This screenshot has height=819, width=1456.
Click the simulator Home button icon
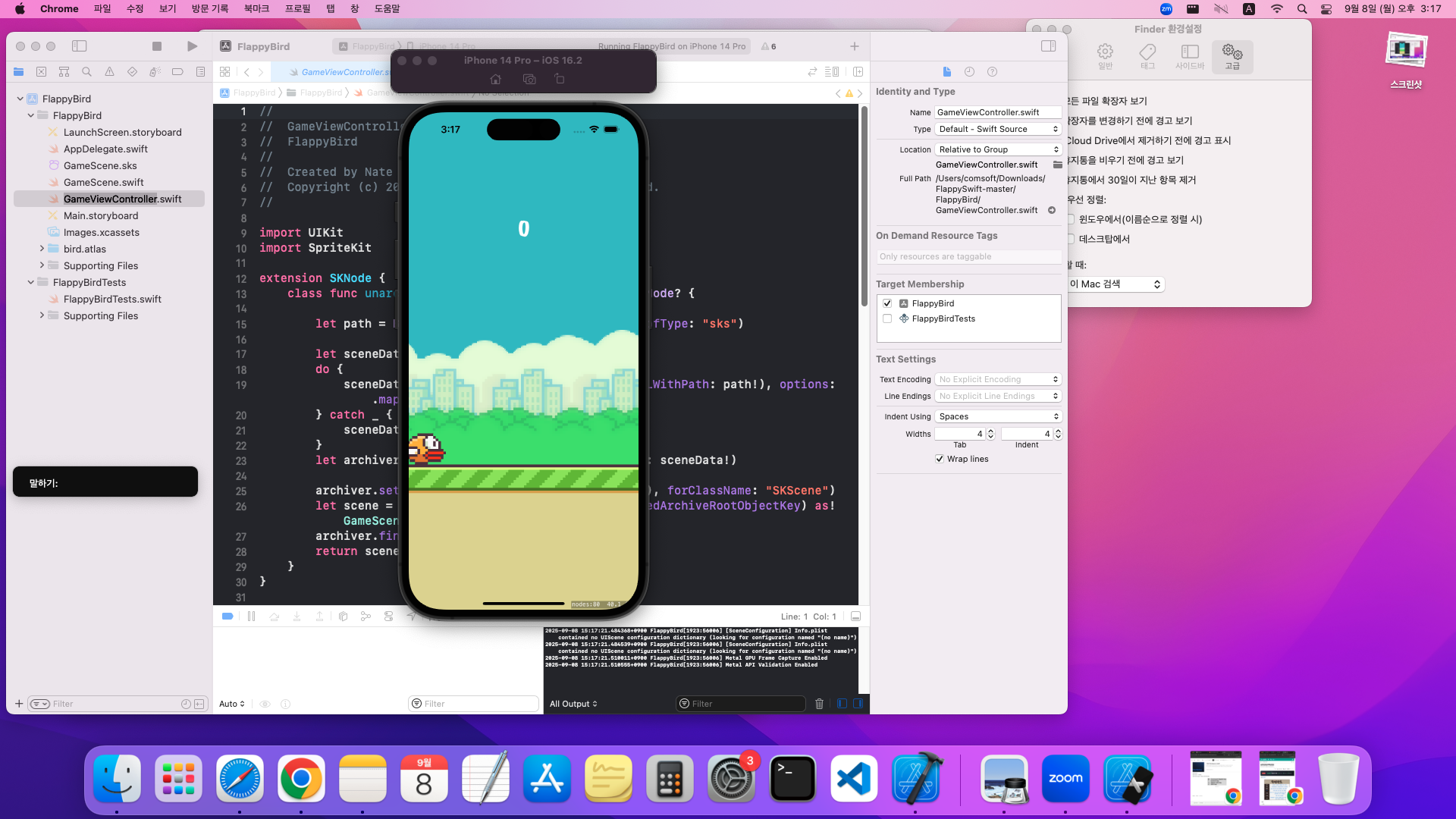(x=495, y=79)
